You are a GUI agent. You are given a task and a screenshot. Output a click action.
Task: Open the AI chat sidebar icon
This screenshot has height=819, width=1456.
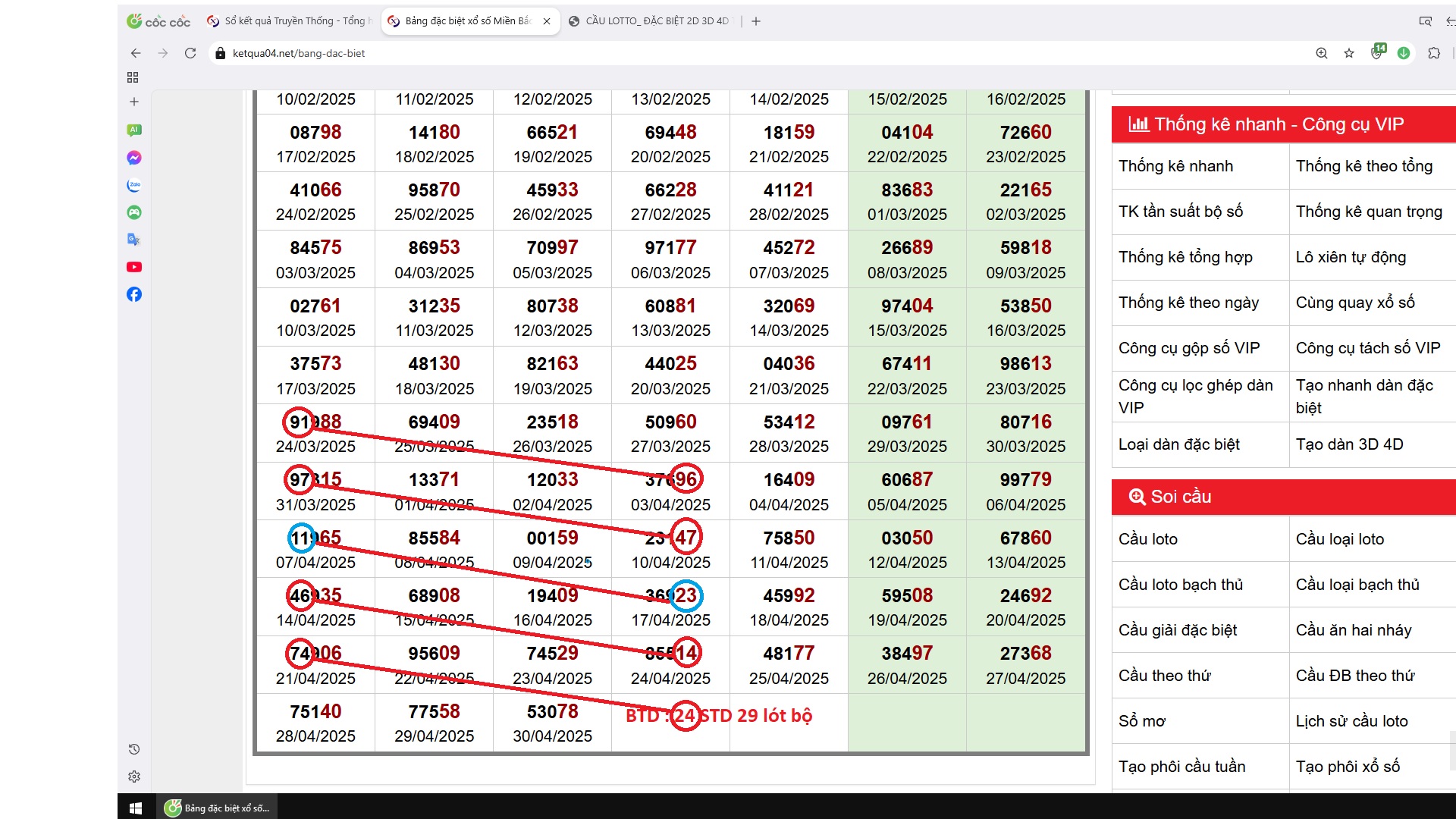[134, 130]
